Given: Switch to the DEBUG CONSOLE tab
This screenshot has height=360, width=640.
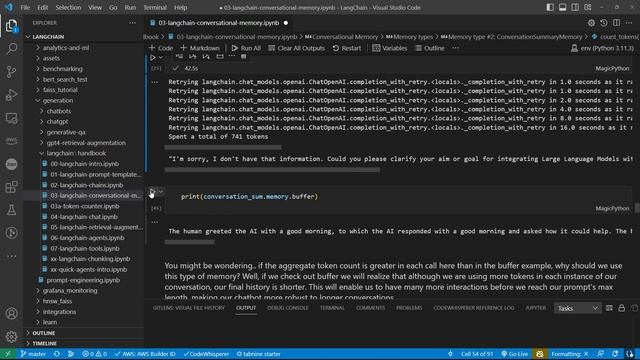Looking at the screenshot, I should (288, 308).
